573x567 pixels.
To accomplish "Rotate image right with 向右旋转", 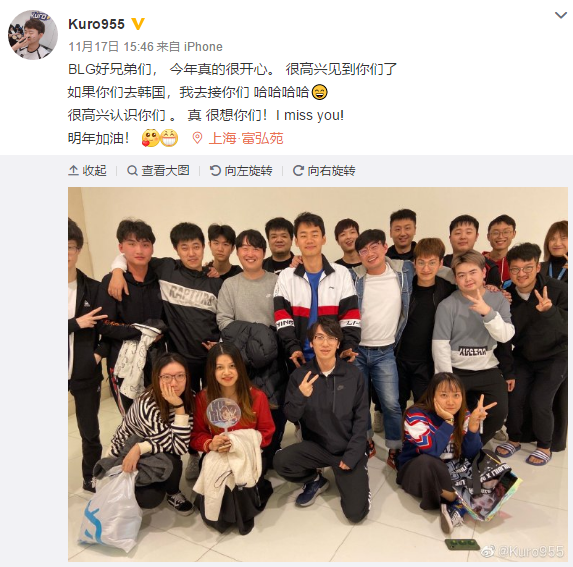I will tap(324, 171).
